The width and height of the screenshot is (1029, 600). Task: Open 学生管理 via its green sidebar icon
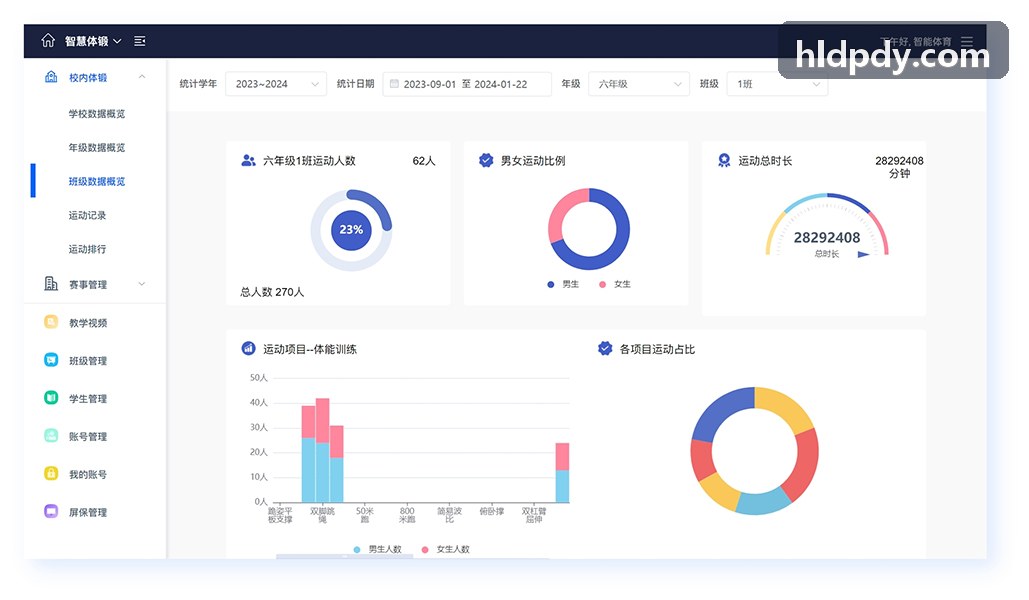[x=51, y=398]
